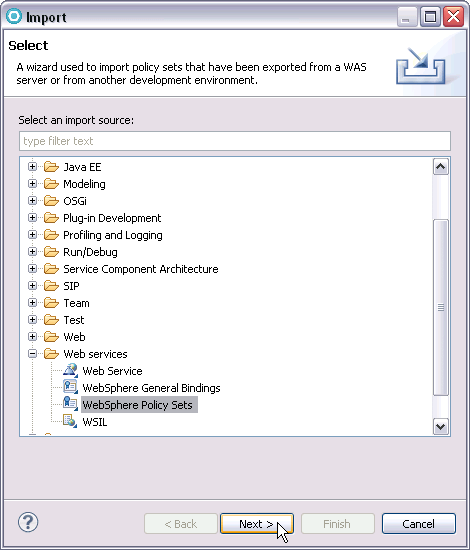Dismiss the wizard with Cancel
This screenshot has height=550, width=470.
pyautogui.click(x=419, y=524)
